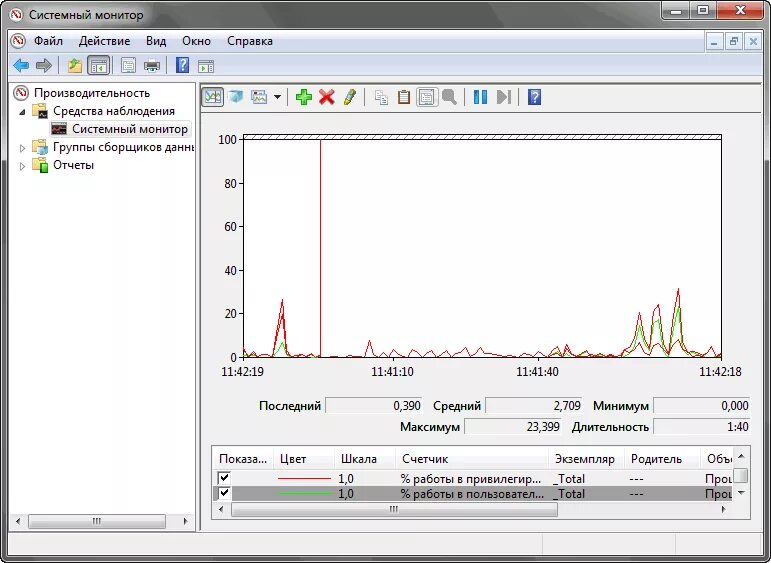Screen dimensions: 771x563
Task: Click the tree pane horizontal scrollbar thumb
Action: [97, 521]
